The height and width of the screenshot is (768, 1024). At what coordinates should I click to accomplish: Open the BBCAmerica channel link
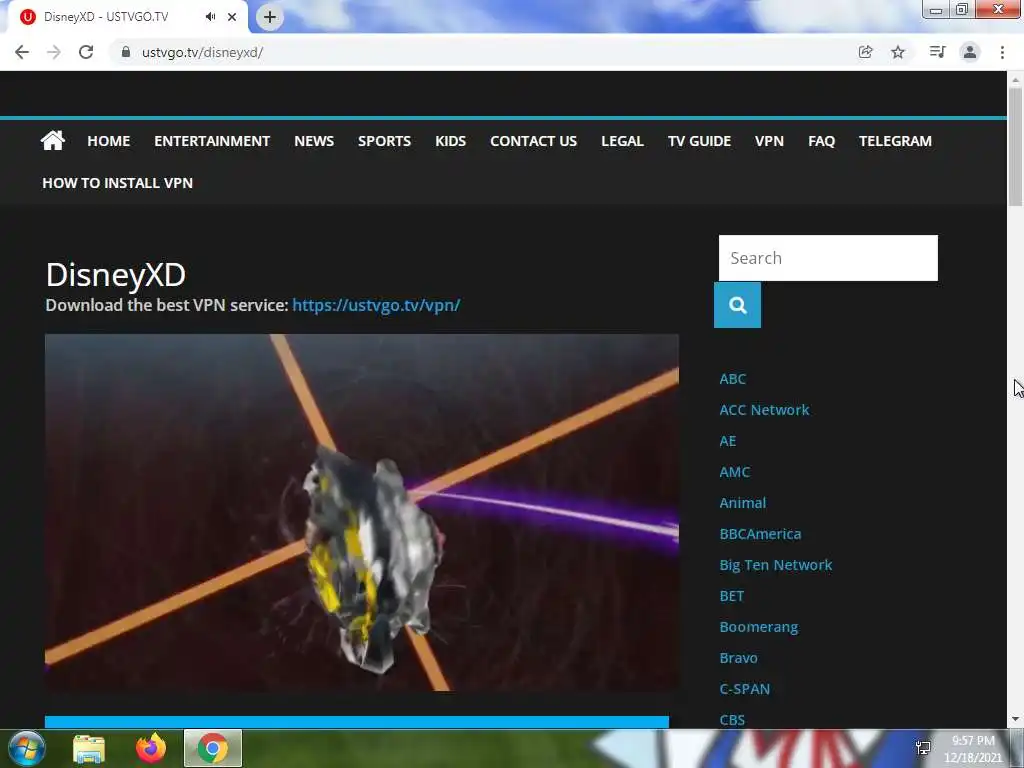tap(760, 534)
